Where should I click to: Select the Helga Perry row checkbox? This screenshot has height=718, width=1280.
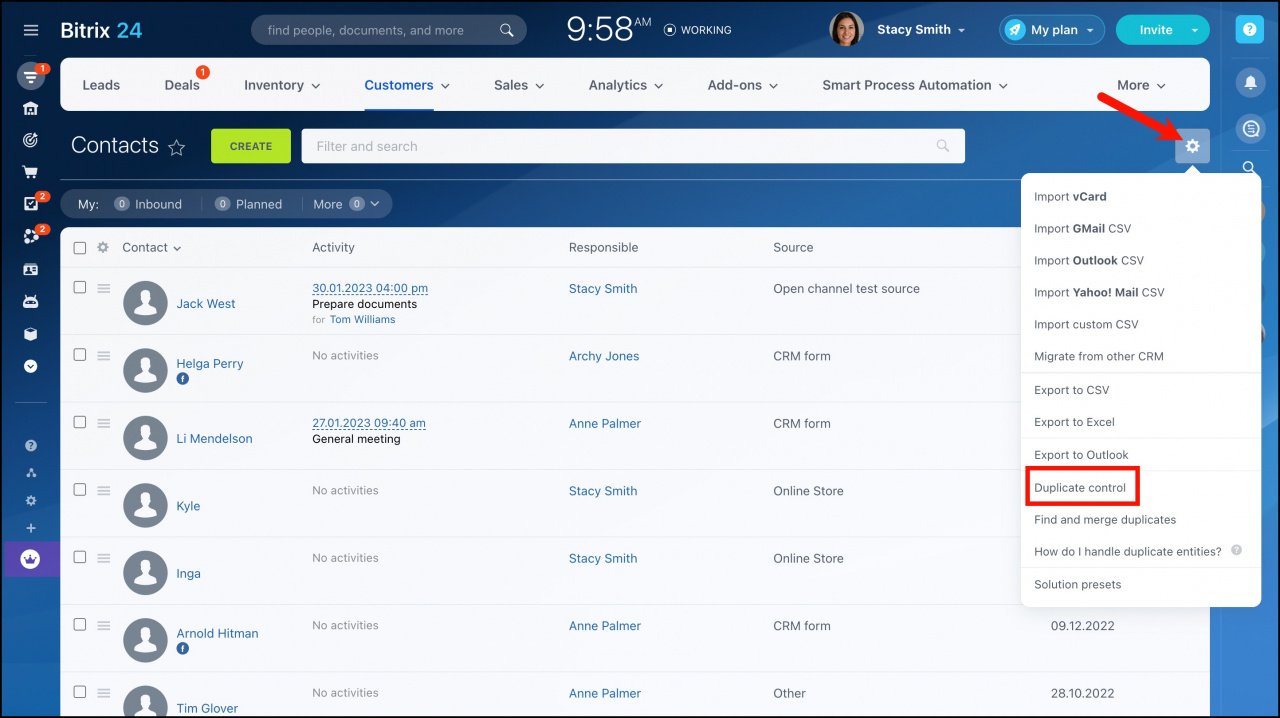pyautogui.click(x=80, y=355)
